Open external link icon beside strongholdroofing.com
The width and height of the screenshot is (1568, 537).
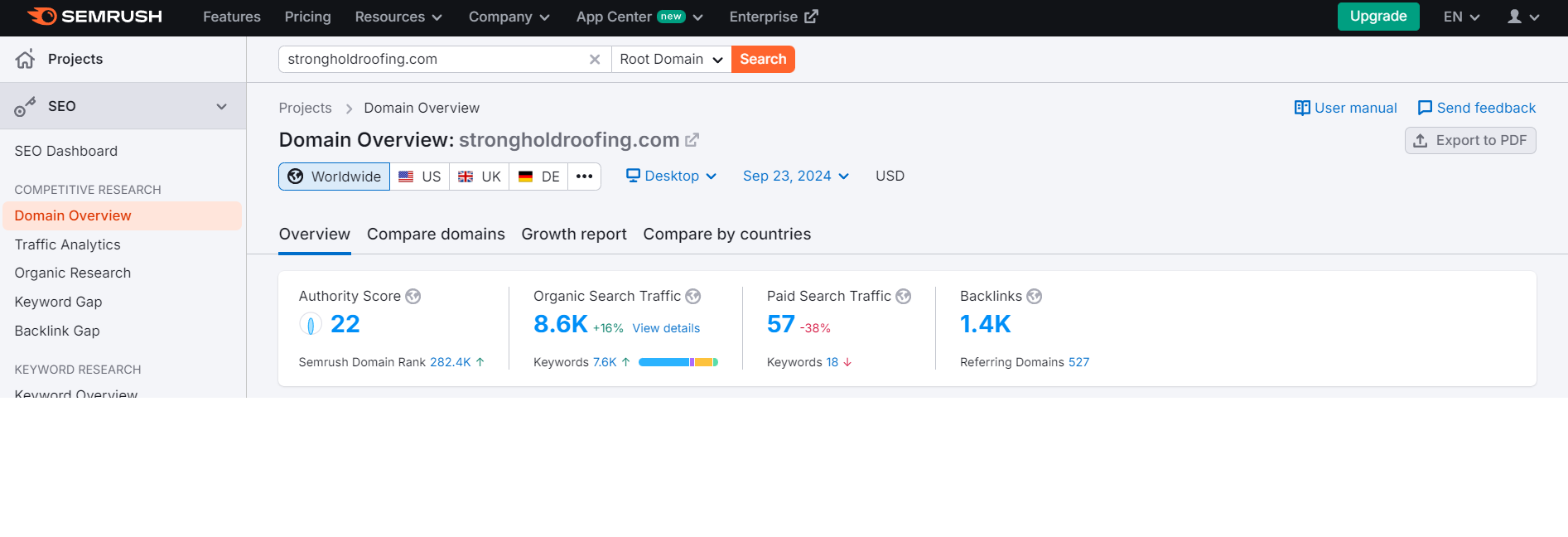point(692,140)
